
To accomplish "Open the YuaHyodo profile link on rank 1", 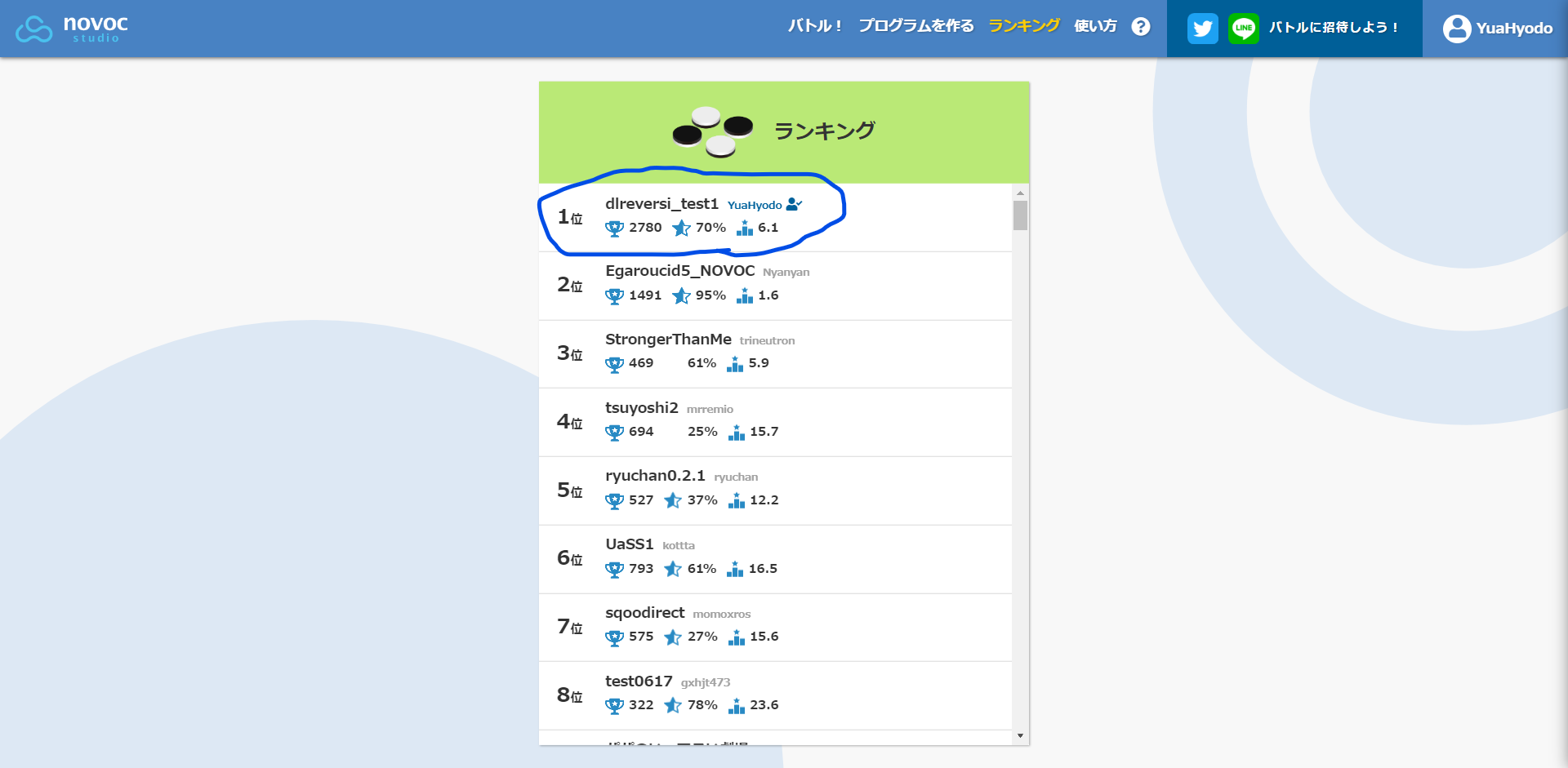I will pyautogui.click(x=755, y=205).
